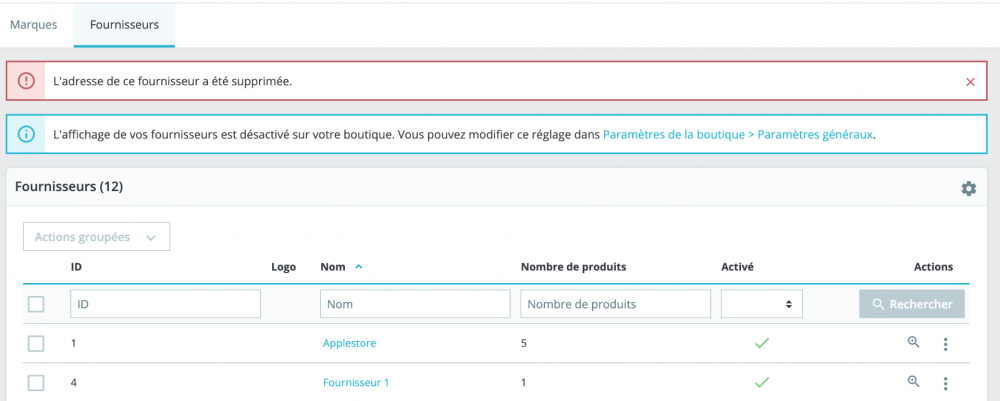Click the magnifier view icon for Applestore

913,342
